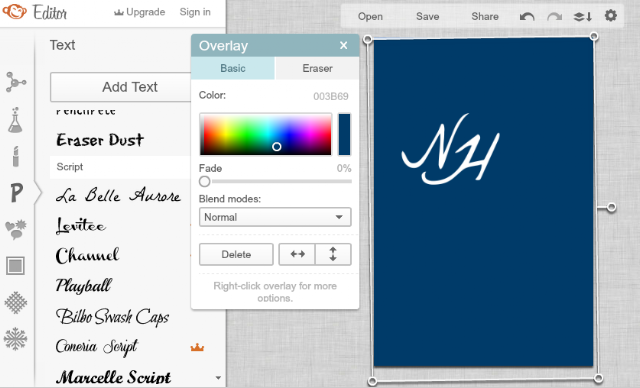Open the Touch Up lipstick icon

pos(16,156)
